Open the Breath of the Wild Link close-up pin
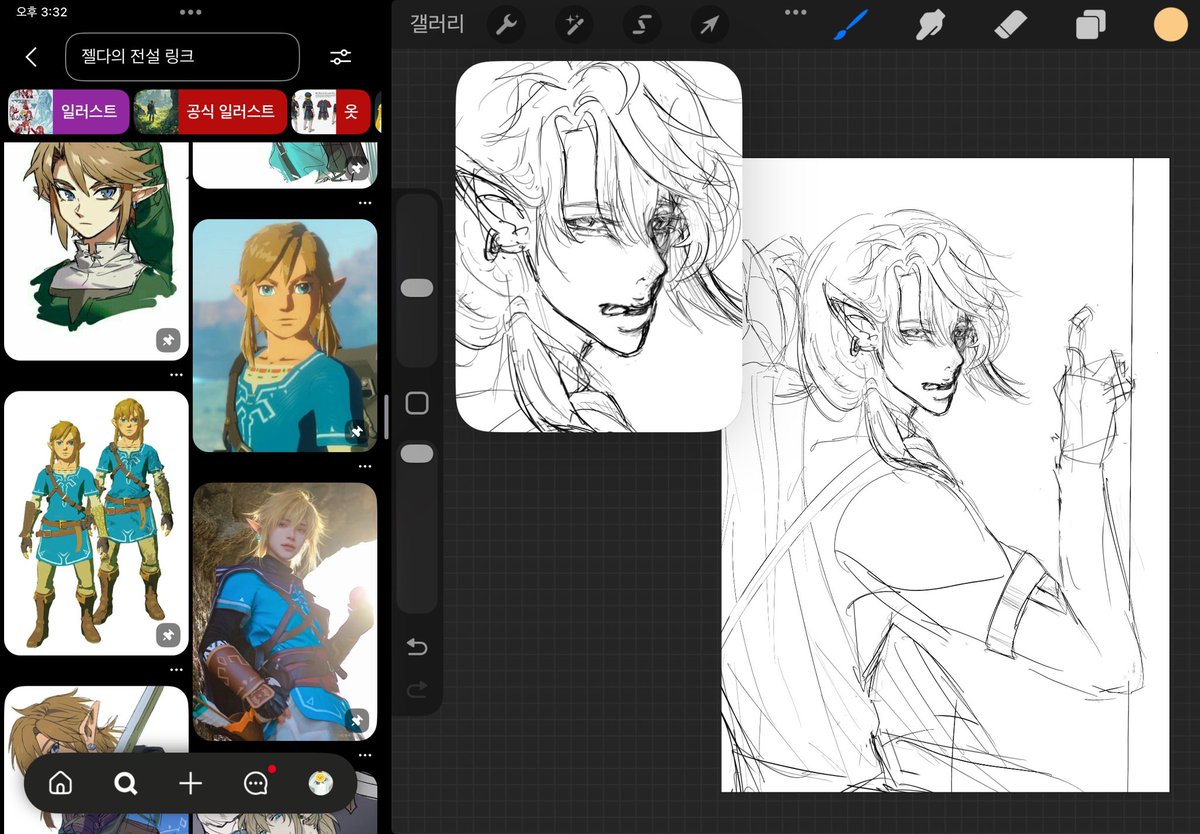This screenshot has height=834, width=1200. point(285,335)
